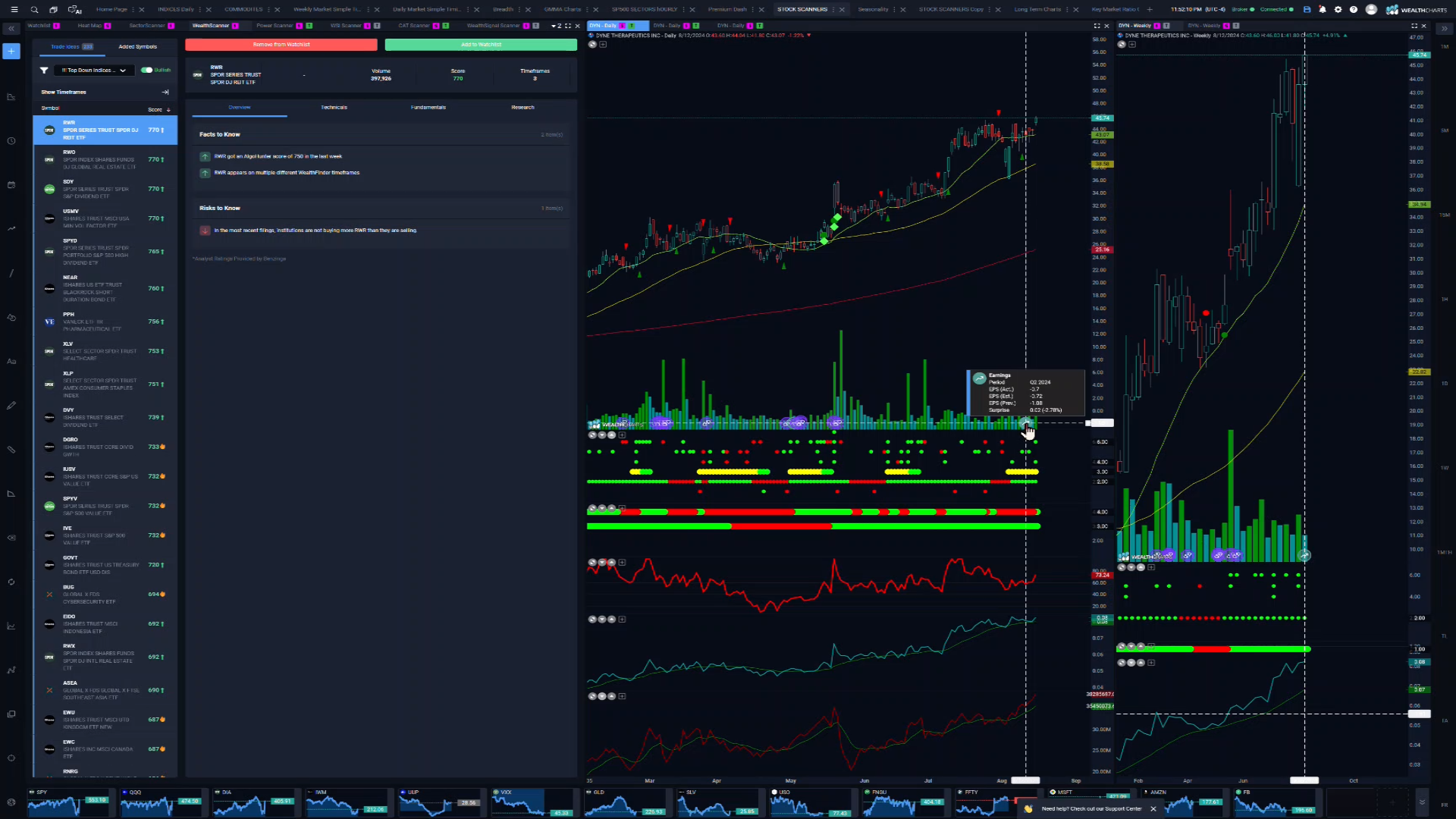The height and width of the screenshot is (819, 1456).
Task: Switch to the Long Term Charts tab
Action: pyautogui.click(x=1037, y=10)
